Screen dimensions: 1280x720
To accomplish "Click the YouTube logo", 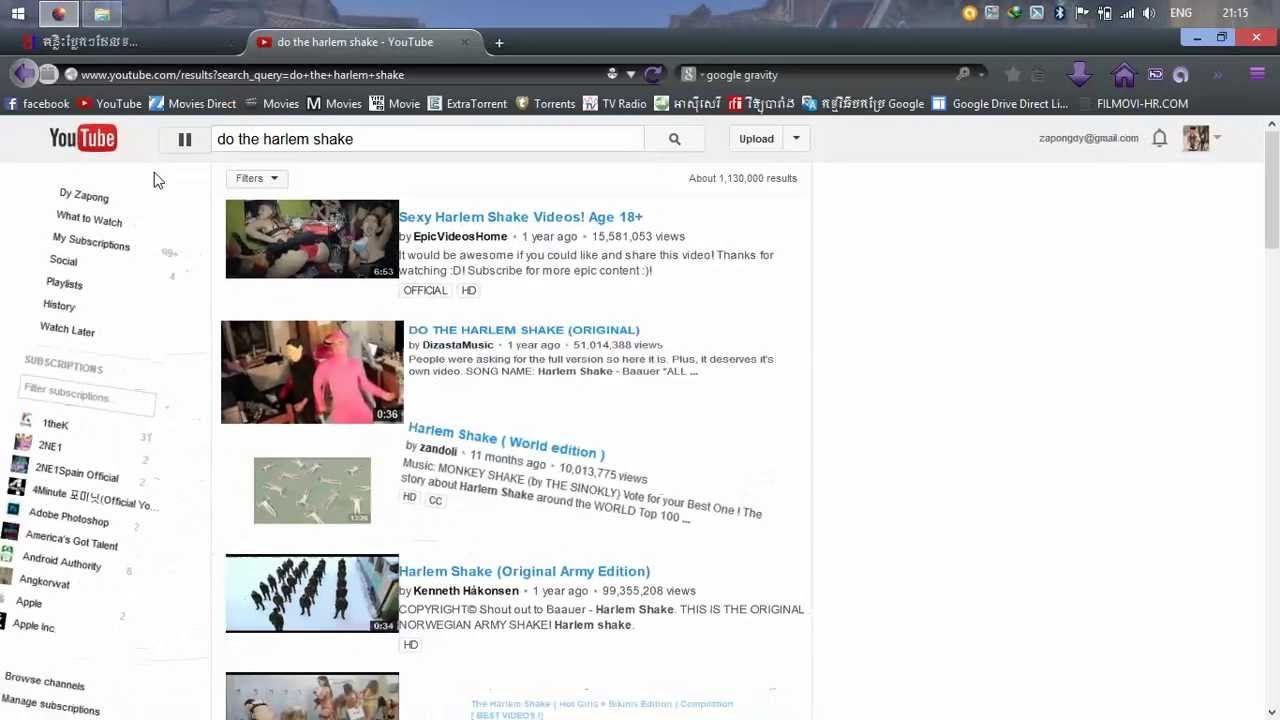I will tap(83, 138).
